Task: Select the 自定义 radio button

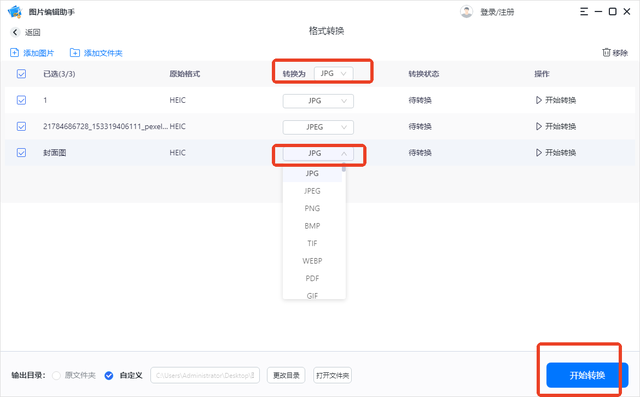Action: pyautogui.click(x=109, y=375)
